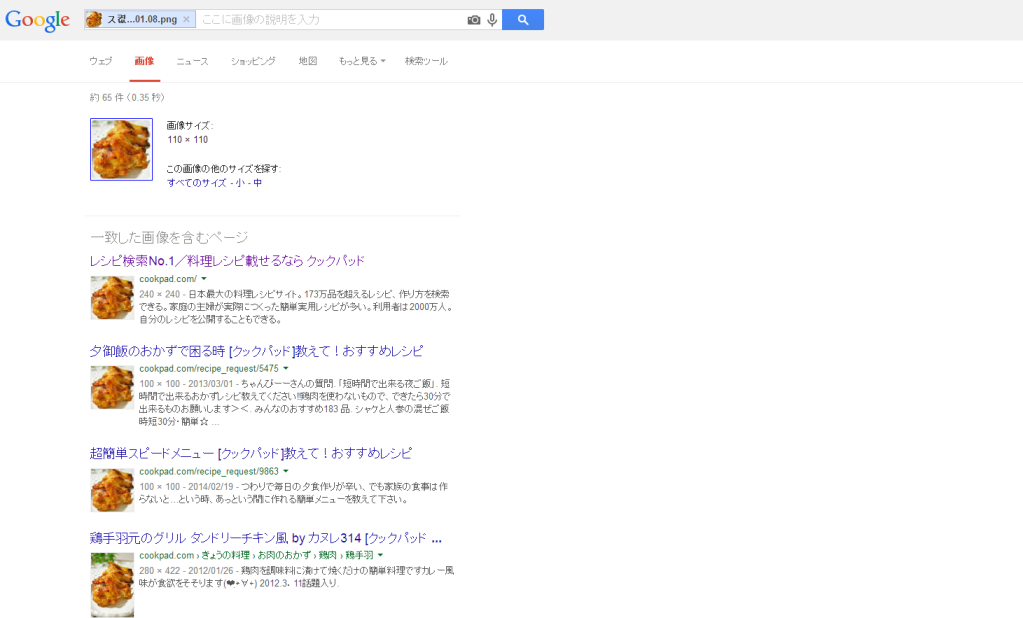Remove the uploaded image chip with X
Screen dimensions: 1023x618
[x=186, y=20]
